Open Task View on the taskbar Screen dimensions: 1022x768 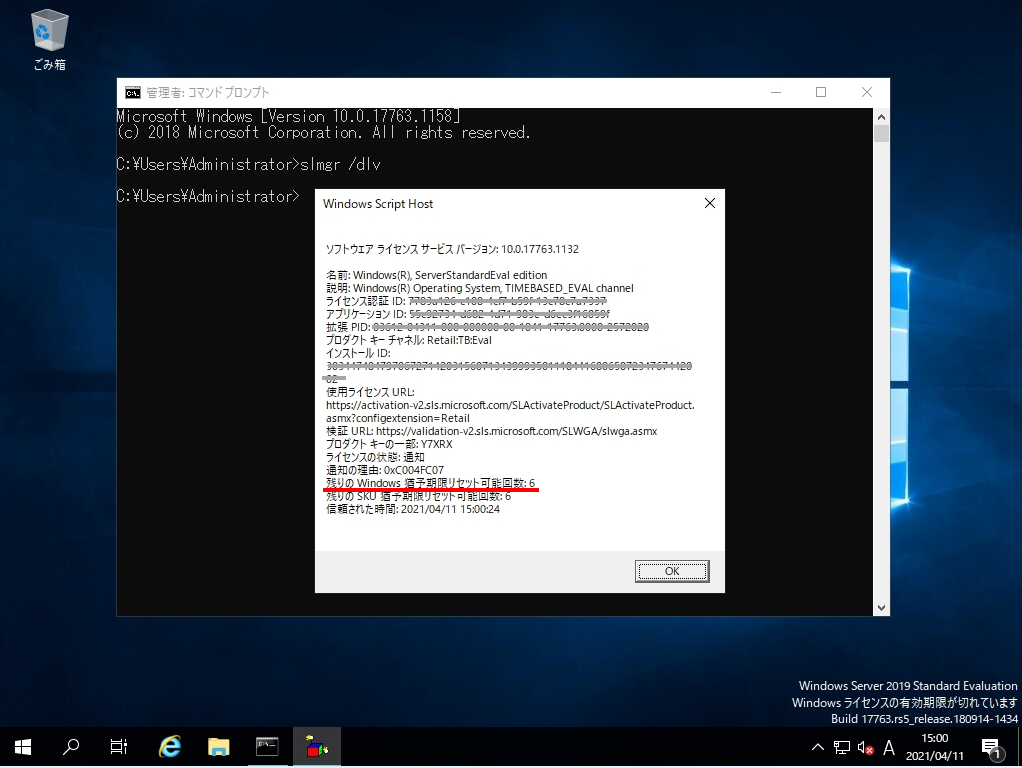coord(119,747)
